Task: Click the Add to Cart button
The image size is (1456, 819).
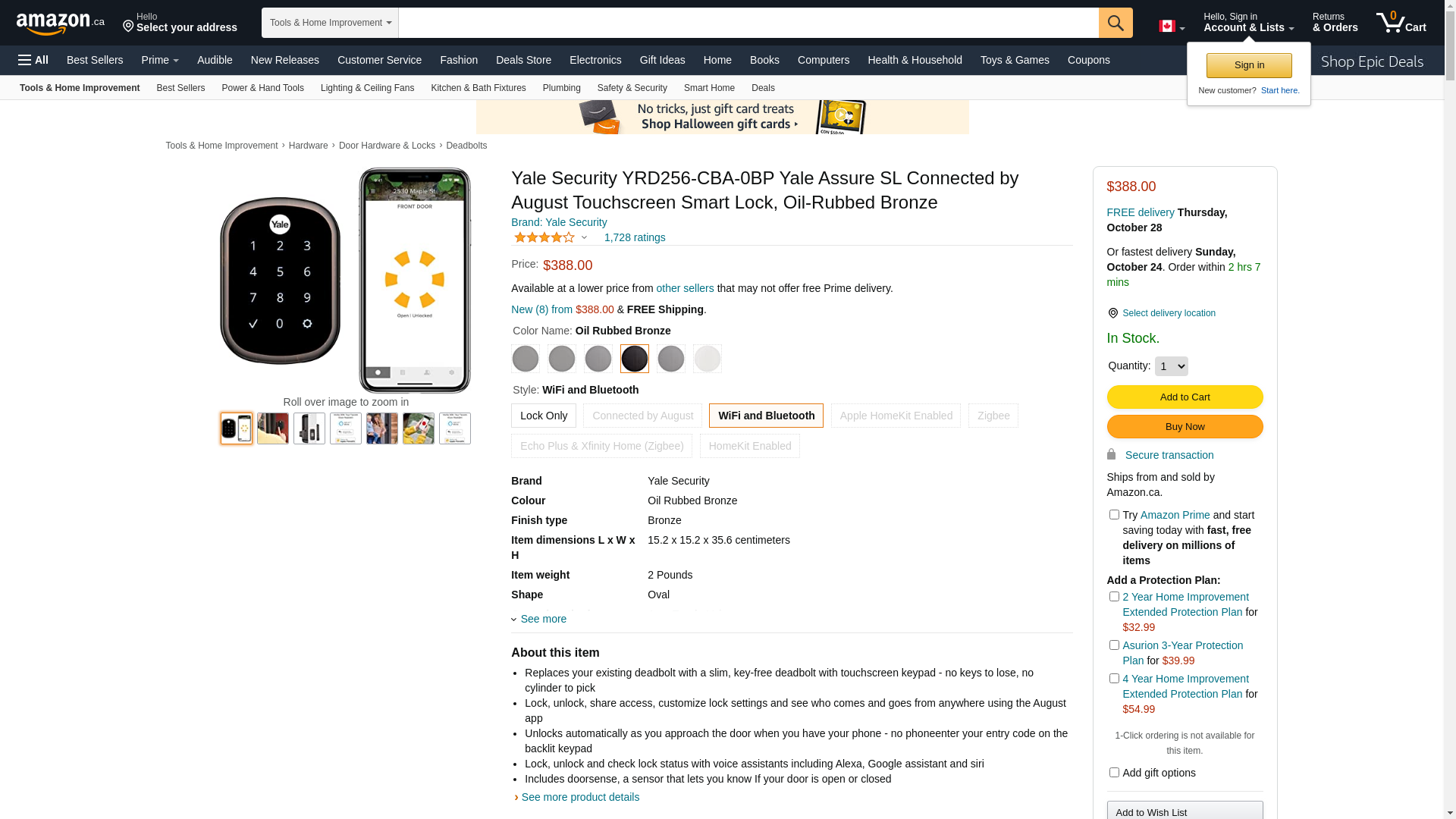Action: click(1185, 397)
